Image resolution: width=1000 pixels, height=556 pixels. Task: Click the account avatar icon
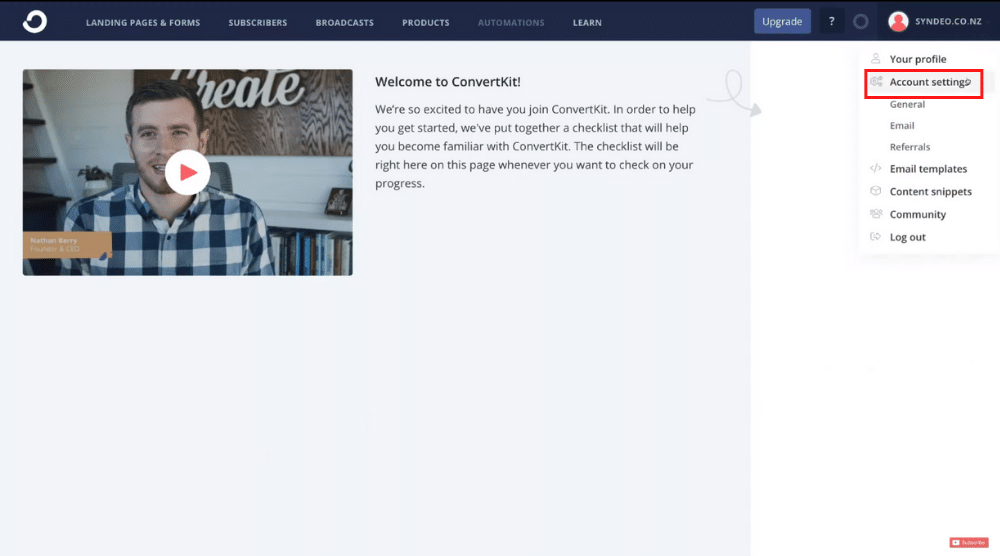coord(898,22)
